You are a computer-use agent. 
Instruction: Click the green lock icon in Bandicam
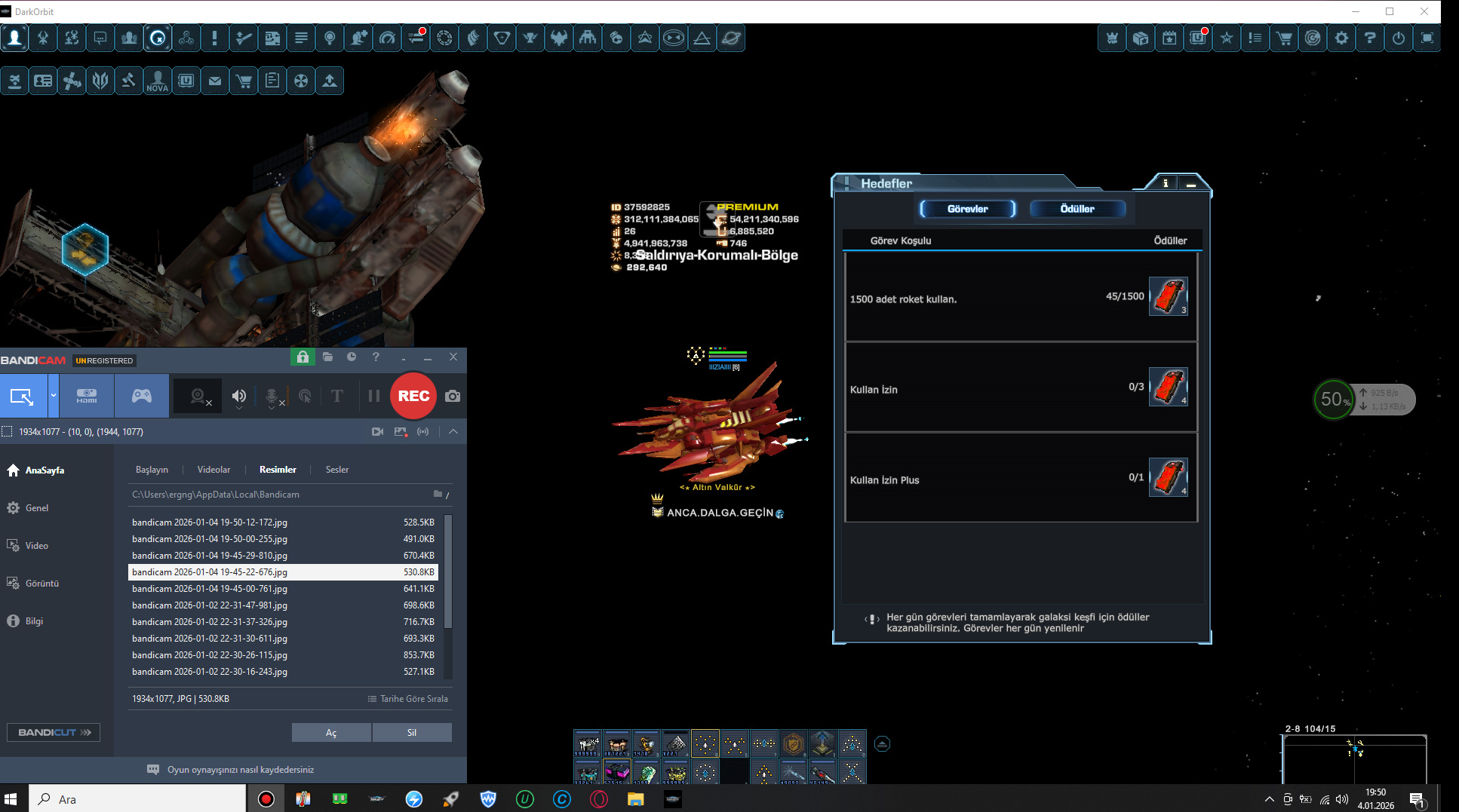(x=303, y=357)
